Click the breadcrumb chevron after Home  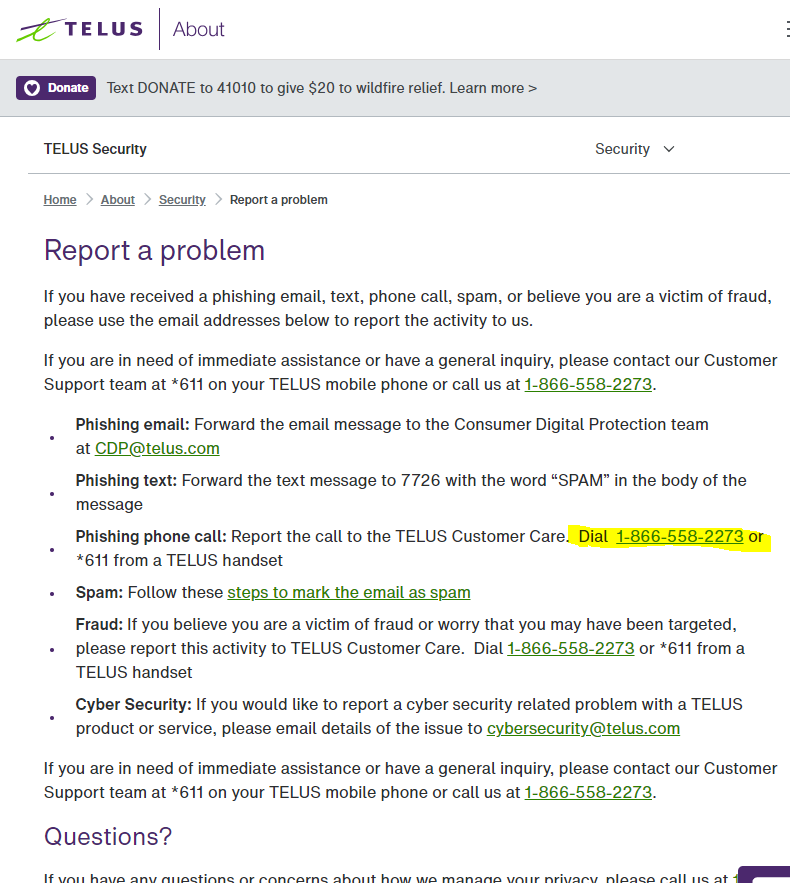pos(89,200)
